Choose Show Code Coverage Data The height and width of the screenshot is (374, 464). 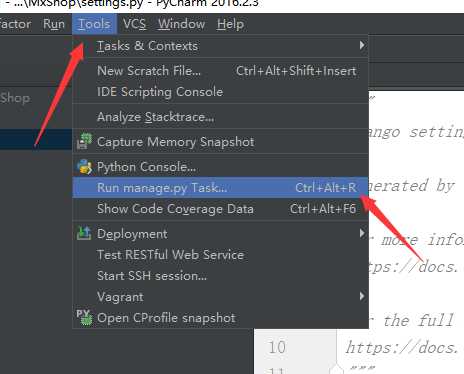pos(220,209)
